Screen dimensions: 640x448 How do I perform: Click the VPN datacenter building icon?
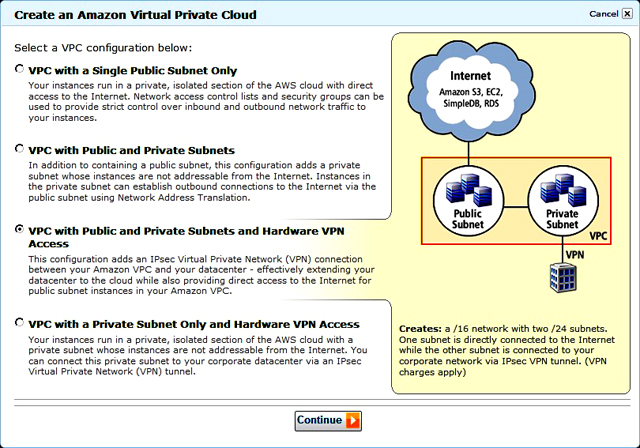(563, 278)
